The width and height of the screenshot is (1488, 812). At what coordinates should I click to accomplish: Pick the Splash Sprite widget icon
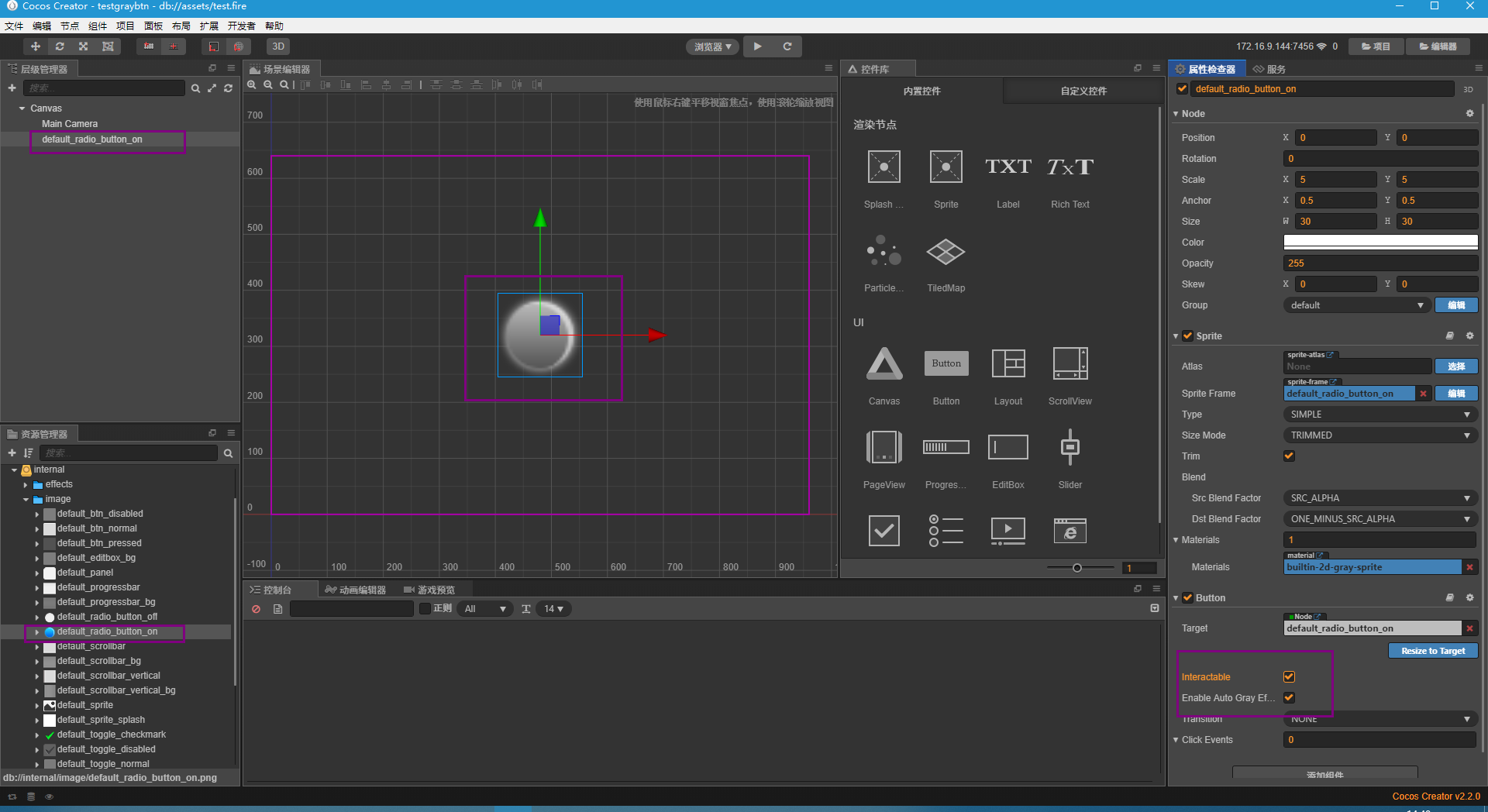(884, 167)
